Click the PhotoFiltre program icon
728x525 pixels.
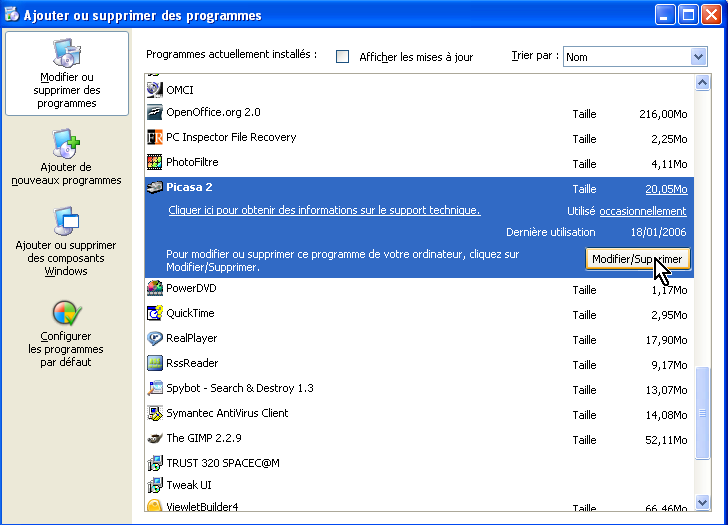click(155, 162)
